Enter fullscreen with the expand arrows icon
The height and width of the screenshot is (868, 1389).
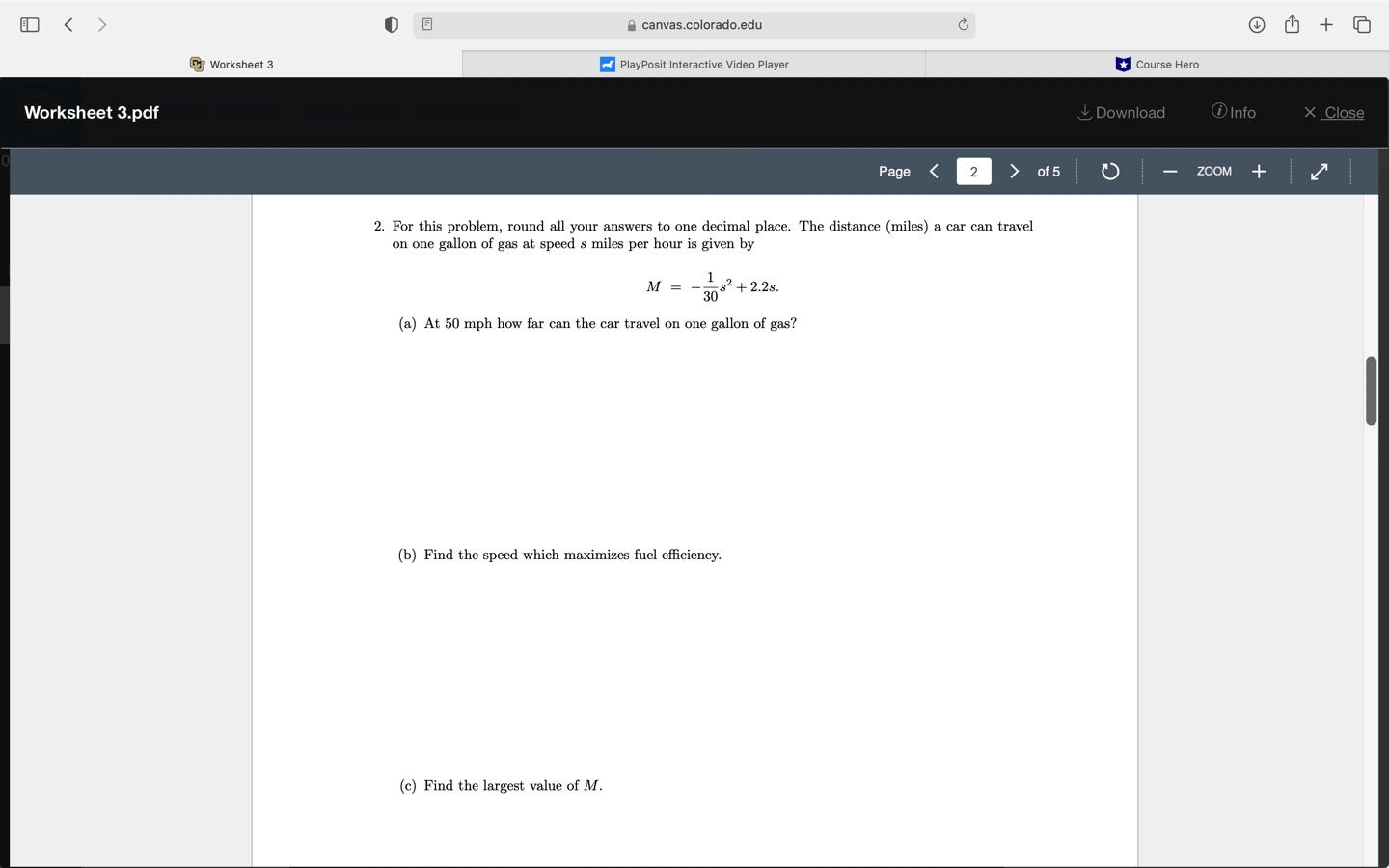point(1319,171)
